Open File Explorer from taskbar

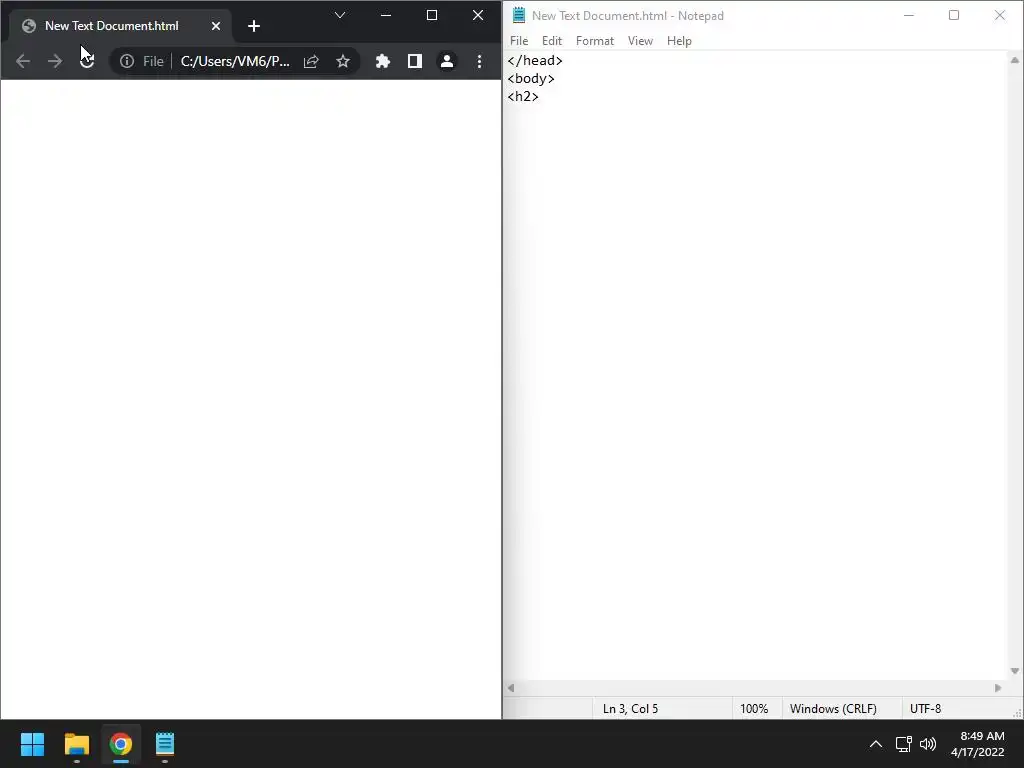(x=76, y=744)
